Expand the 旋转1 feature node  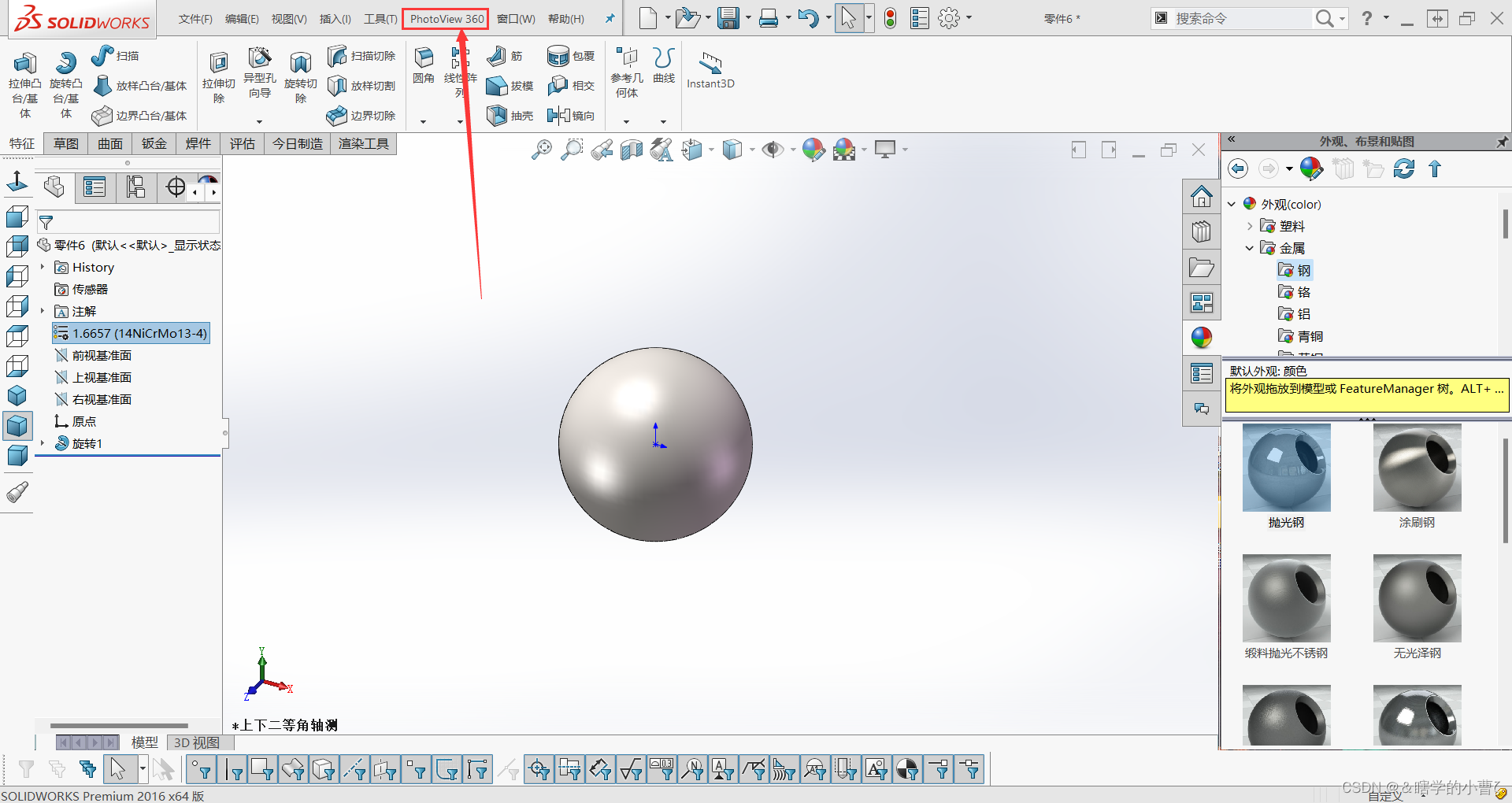[43, 444]
